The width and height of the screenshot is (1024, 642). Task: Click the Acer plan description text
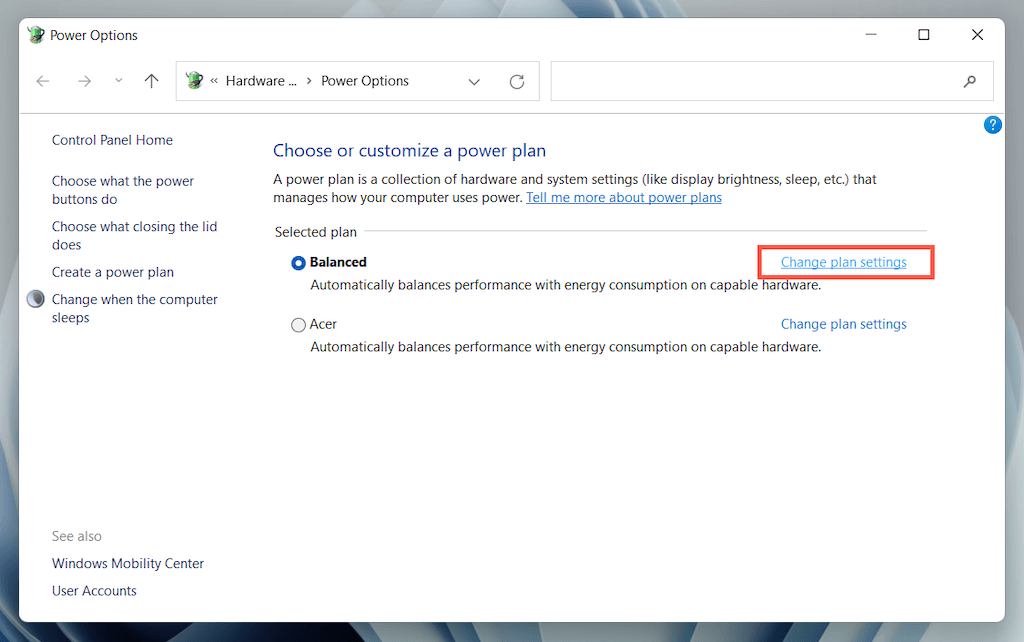coord(566,347)
